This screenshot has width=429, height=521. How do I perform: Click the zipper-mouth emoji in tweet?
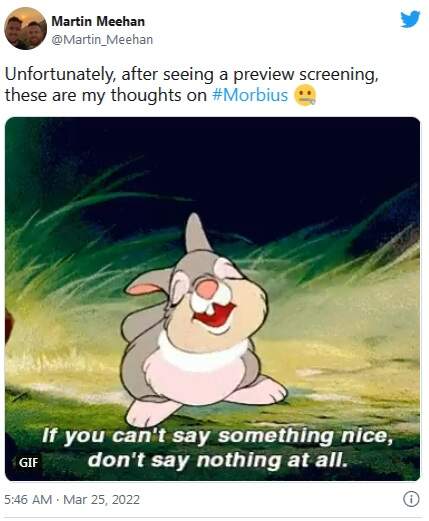(x=305, y=96)
